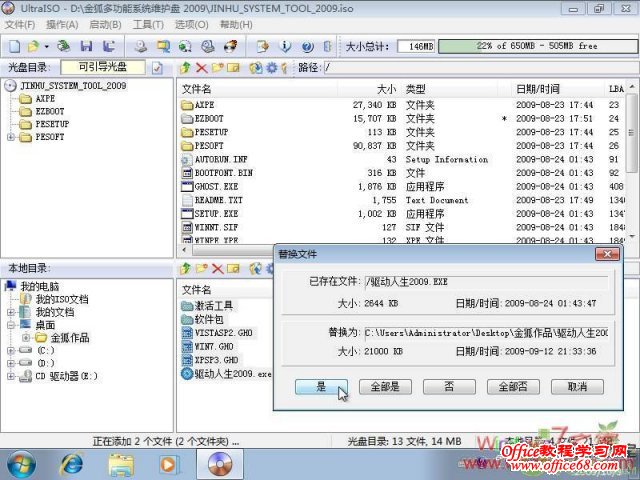
Task: Click the up-folder green arrow in ISO pane
Action: (186, 67)
